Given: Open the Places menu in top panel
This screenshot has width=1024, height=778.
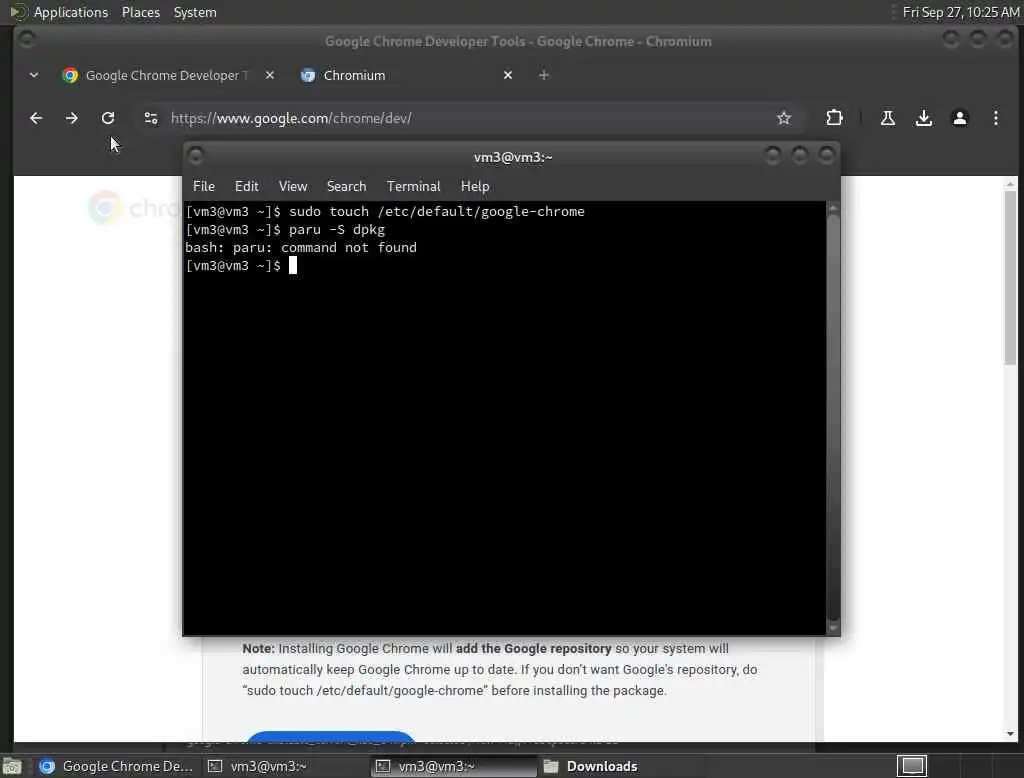Looking at the screenshot, I should point(140,12).
